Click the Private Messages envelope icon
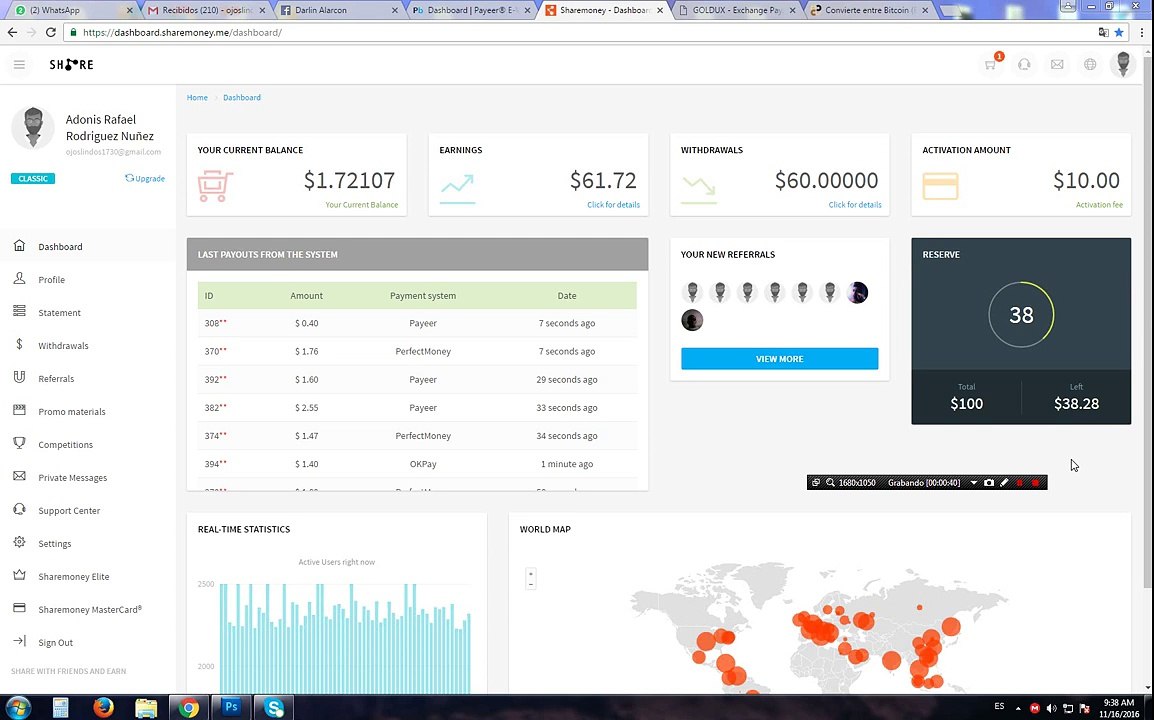The image size is (1154, 720). [x=19, y=477]
